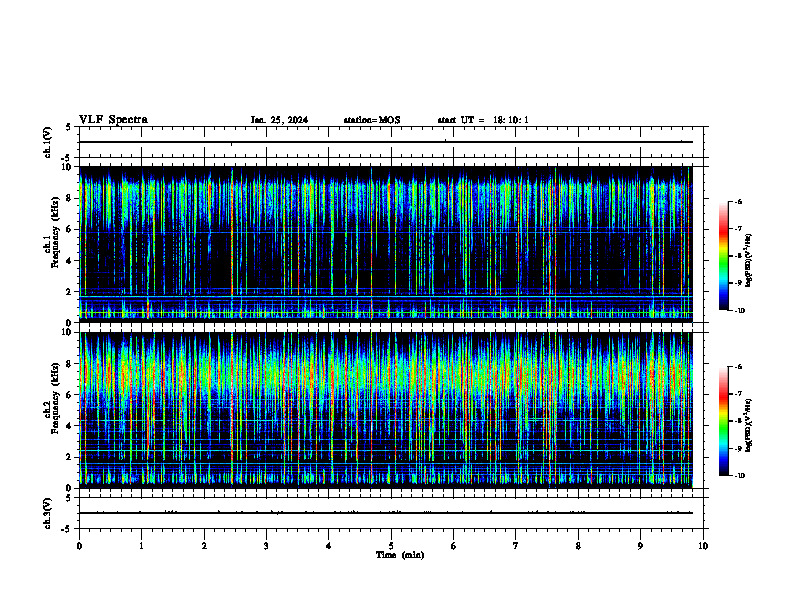
Task: Click the ch.1 frequency tick label "6"
Action: pos(69,229)
